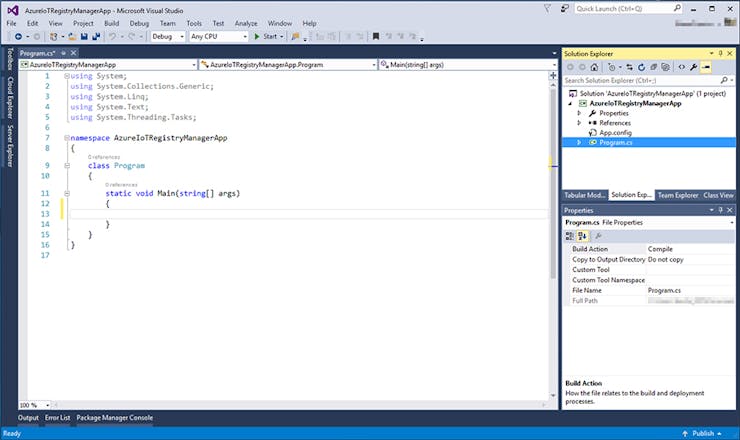Image resolution: width=740 pixels, height=440 pixels.
Task: Open the Any CPU platform dropdown
Action: 245,36
